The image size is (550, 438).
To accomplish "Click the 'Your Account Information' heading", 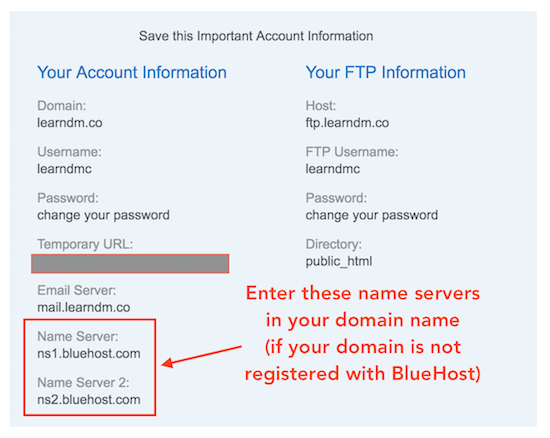I will pyautogui.click(x=132, y=73).
